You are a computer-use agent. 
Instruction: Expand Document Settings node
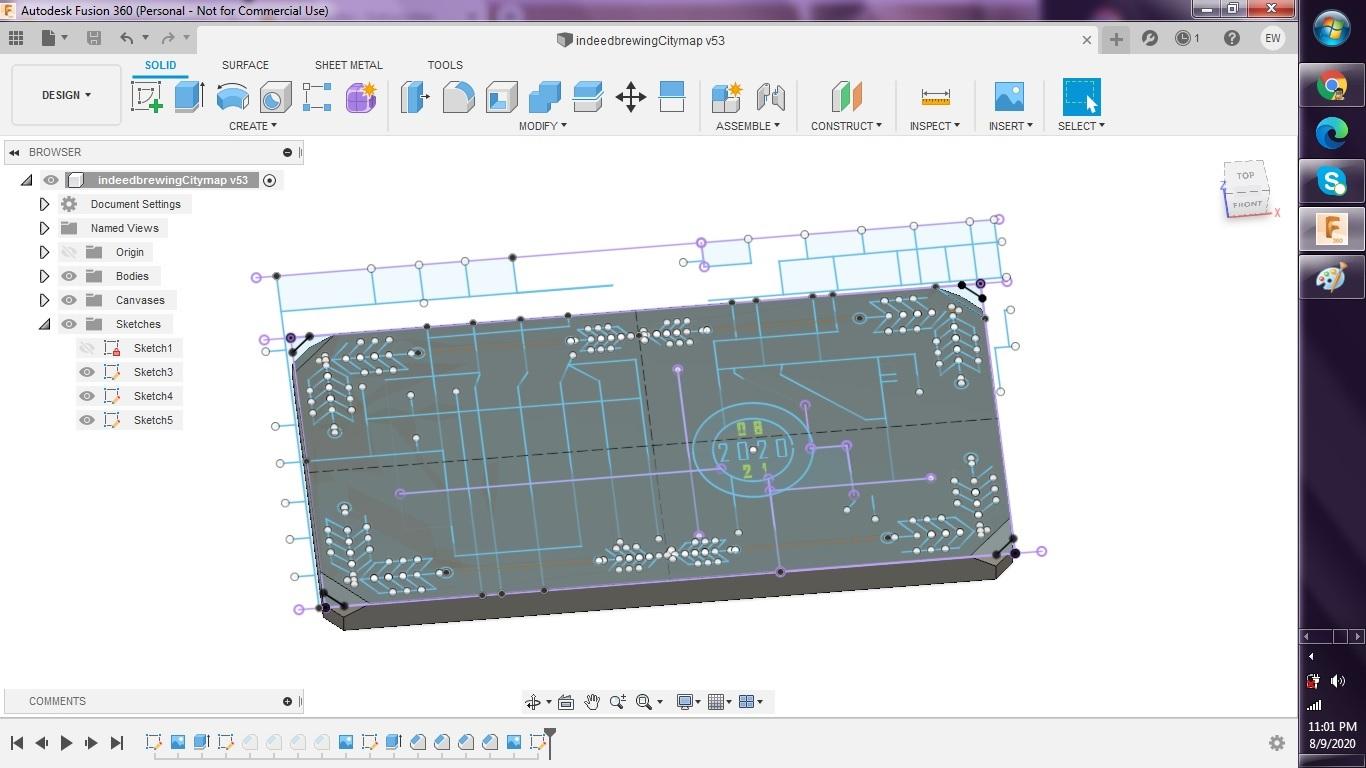pos(44,204)
